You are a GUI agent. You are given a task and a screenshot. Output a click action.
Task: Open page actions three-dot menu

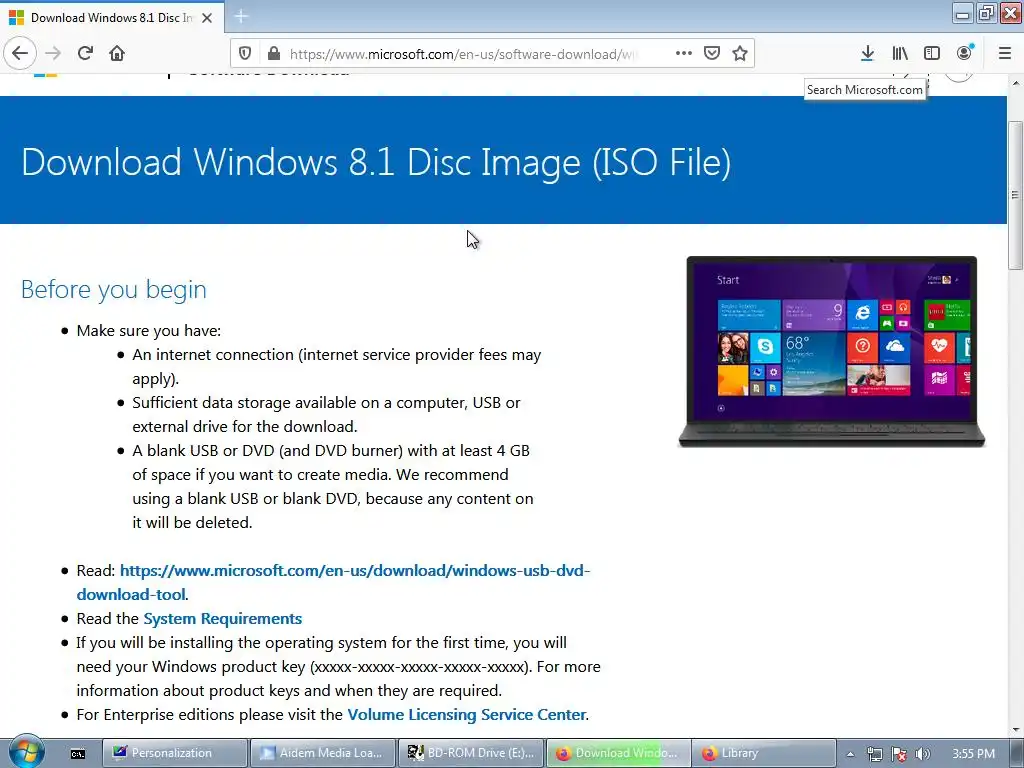coord(684,54)
